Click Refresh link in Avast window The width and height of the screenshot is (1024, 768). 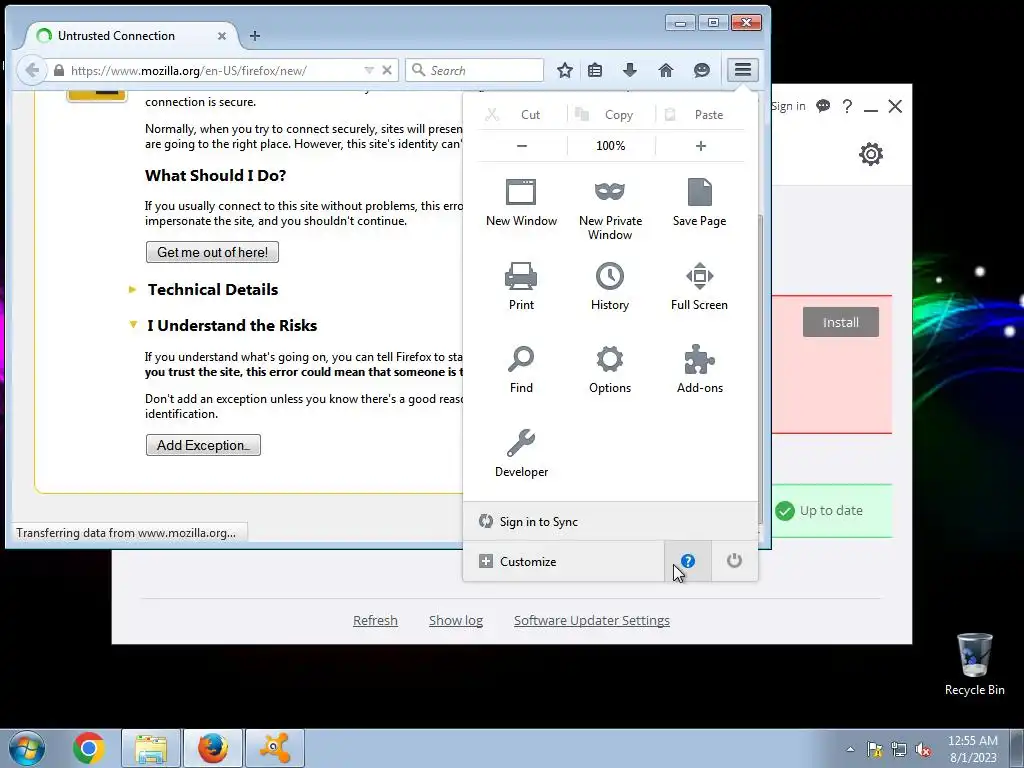click(375, 620)
